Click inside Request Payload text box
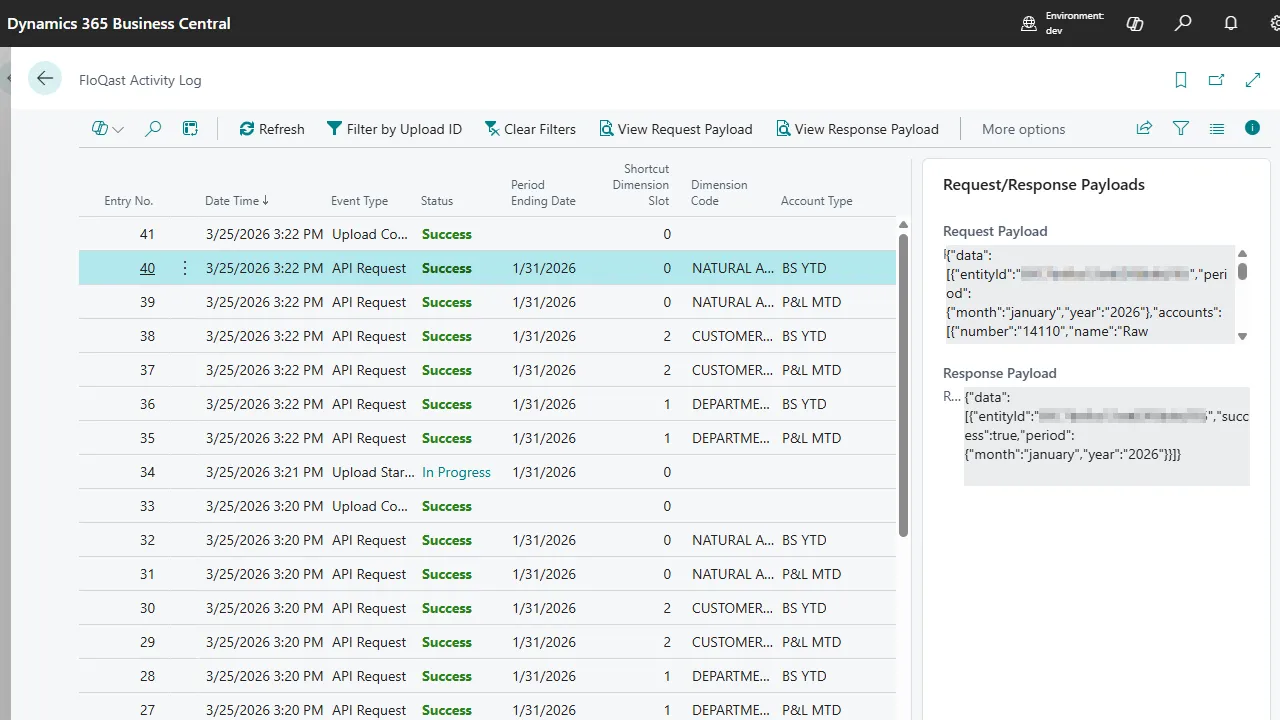 (1088, 294)
